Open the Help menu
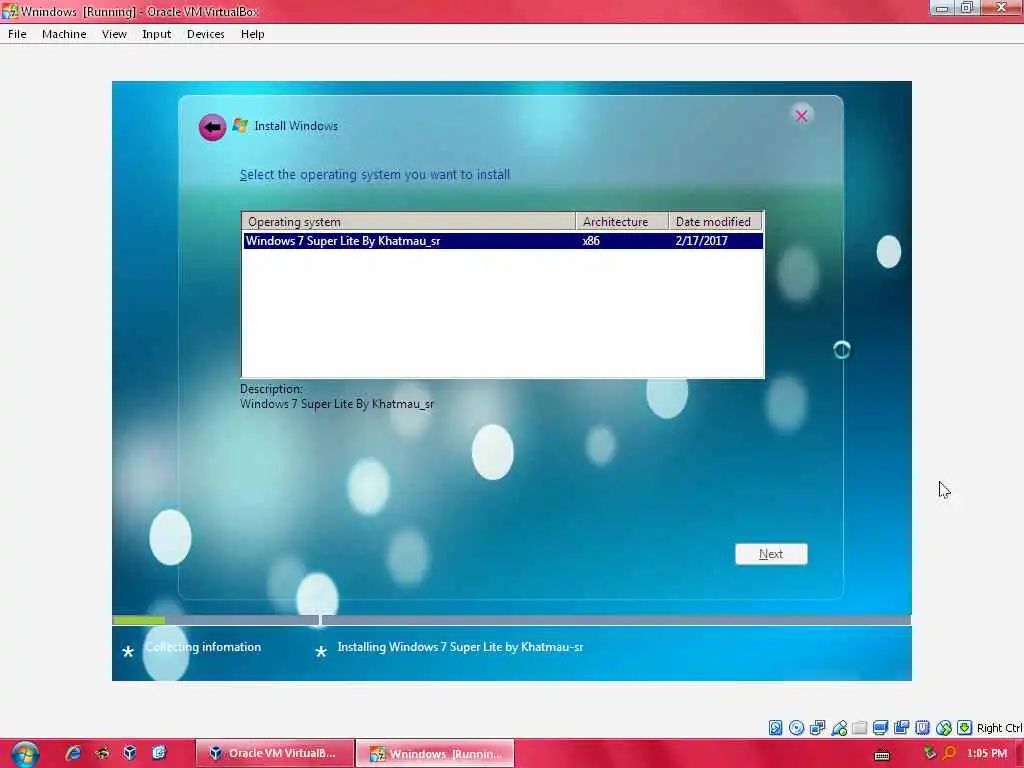The width and height of the screenshot is (1024, 768). click(253, 34)
